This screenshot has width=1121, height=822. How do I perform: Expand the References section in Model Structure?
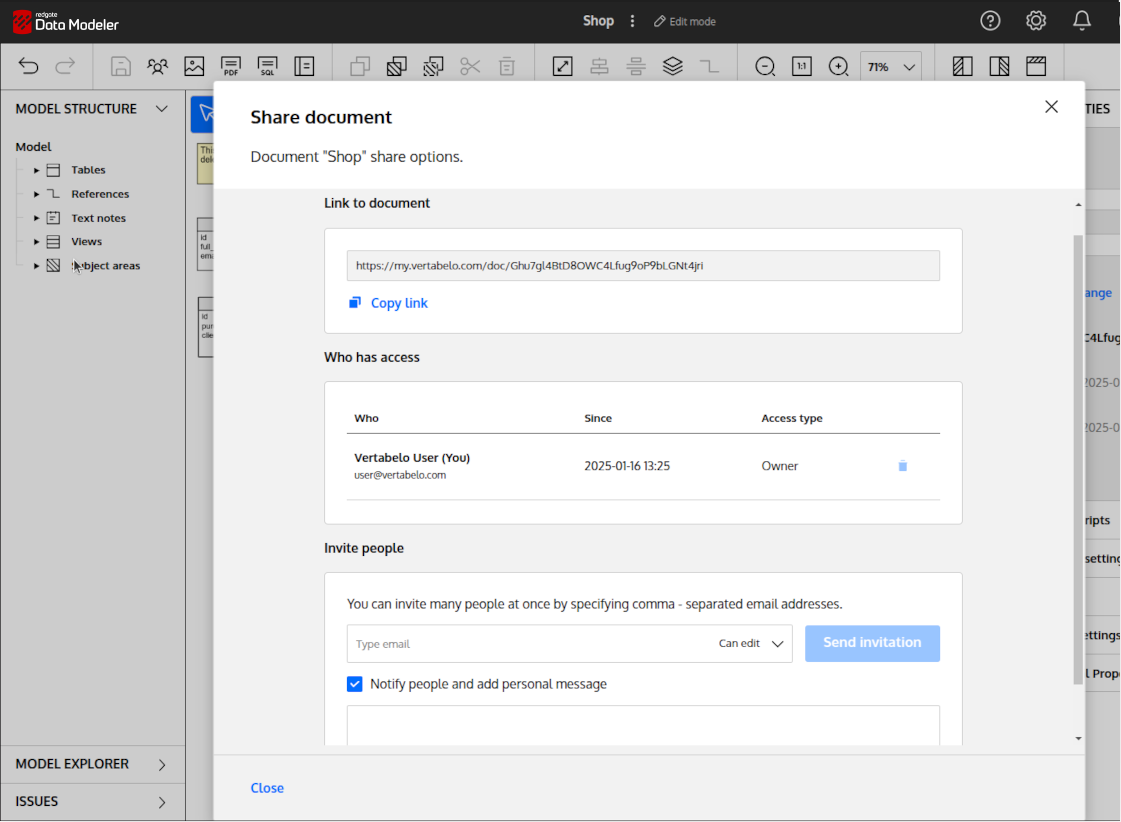click(36, 193)
